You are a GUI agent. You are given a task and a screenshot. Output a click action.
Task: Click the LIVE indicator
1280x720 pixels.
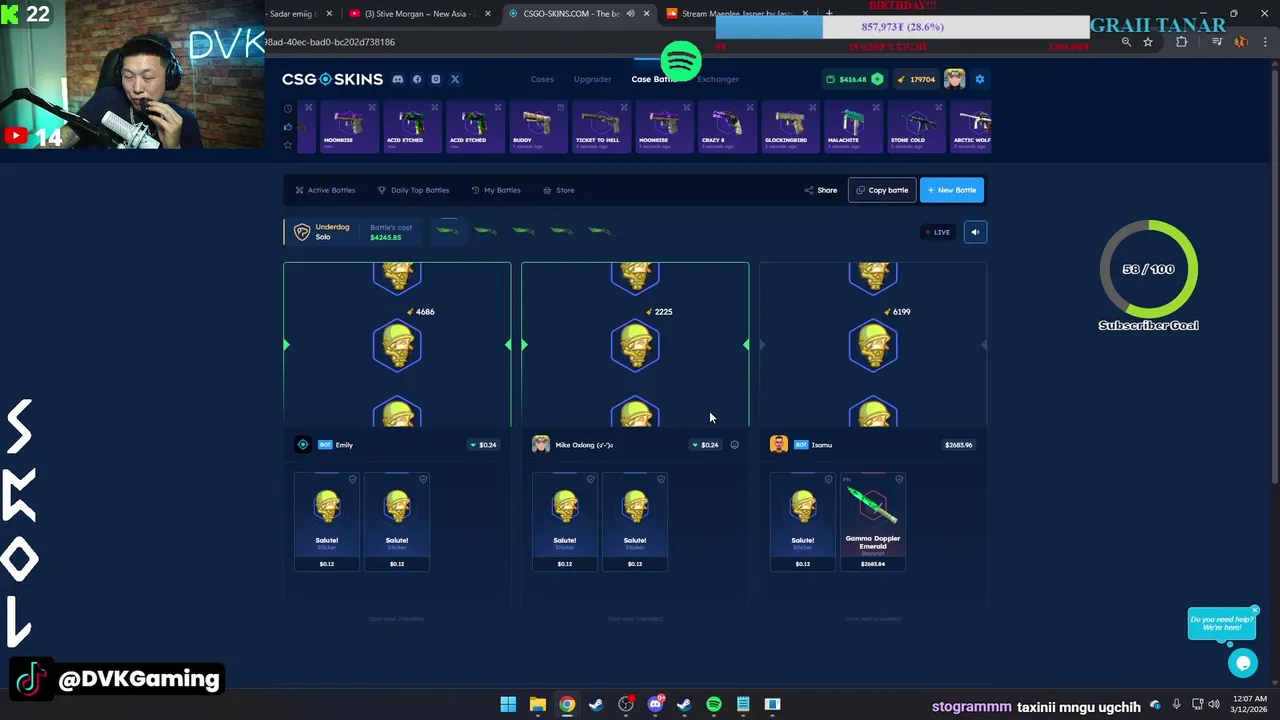pos(937,232)
